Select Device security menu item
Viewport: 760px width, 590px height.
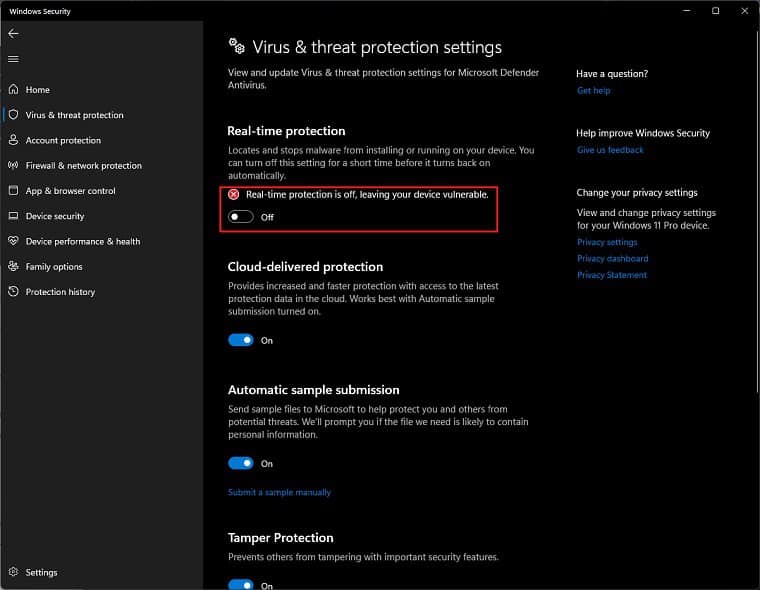click(55, 216)
